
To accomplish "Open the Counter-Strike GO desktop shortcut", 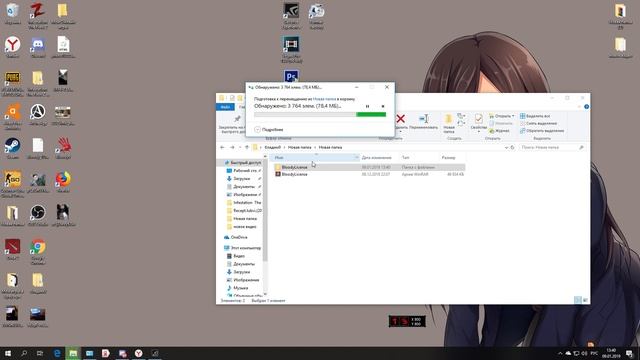I will click(x=13, y=184).
